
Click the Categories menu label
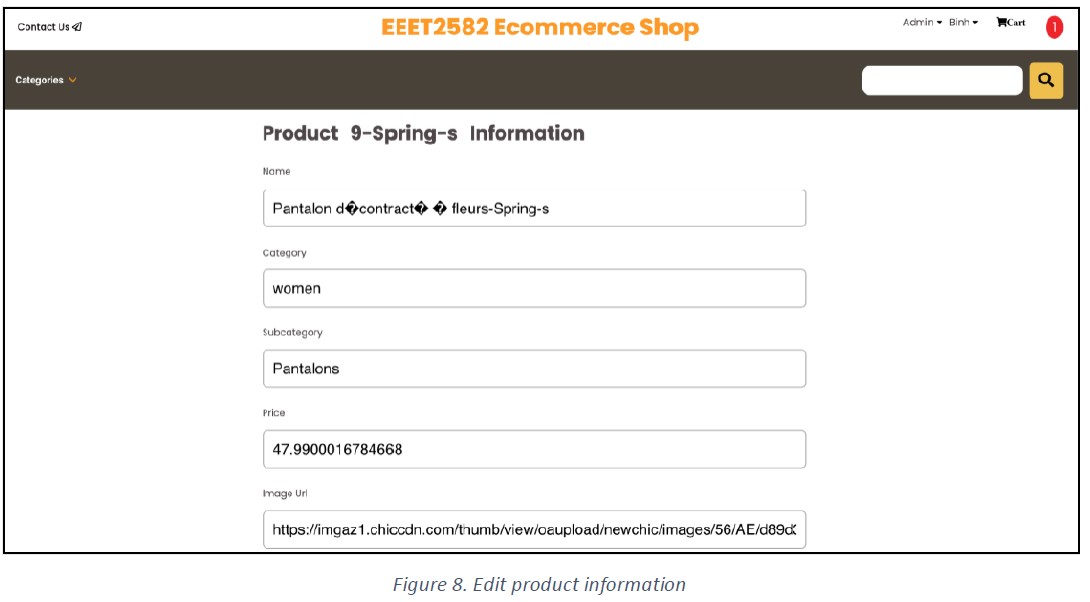39,80
